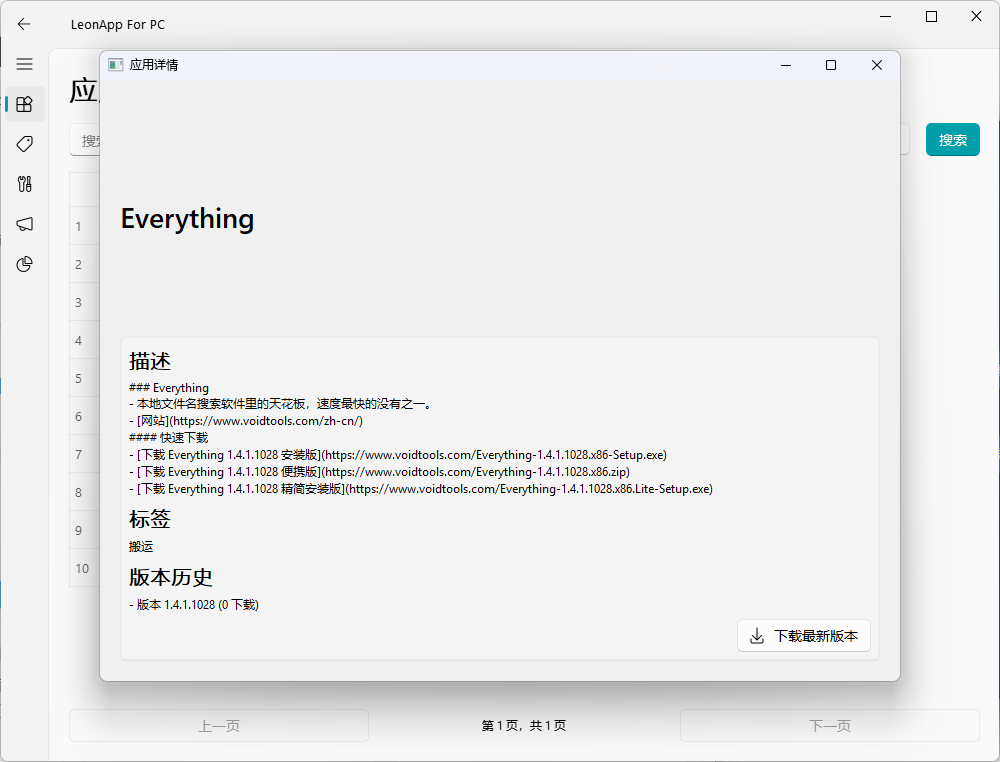Viewport: 1000px width, 762px height.
Task: Click the 下载最新版本 button
Action: click(804, 635)
